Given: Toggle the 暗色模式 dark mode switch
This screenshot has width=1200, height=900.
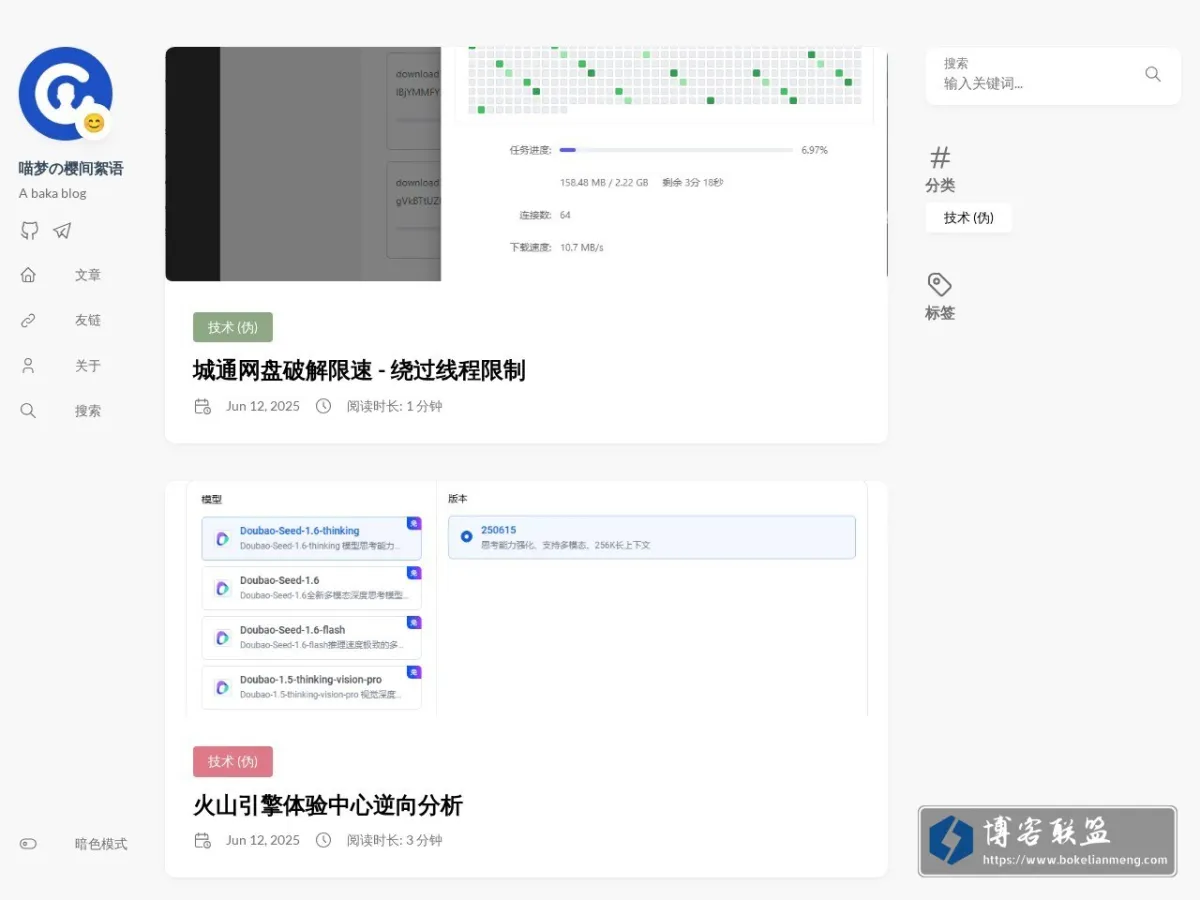Looking at the screenshot, I should tap(28, 844).
